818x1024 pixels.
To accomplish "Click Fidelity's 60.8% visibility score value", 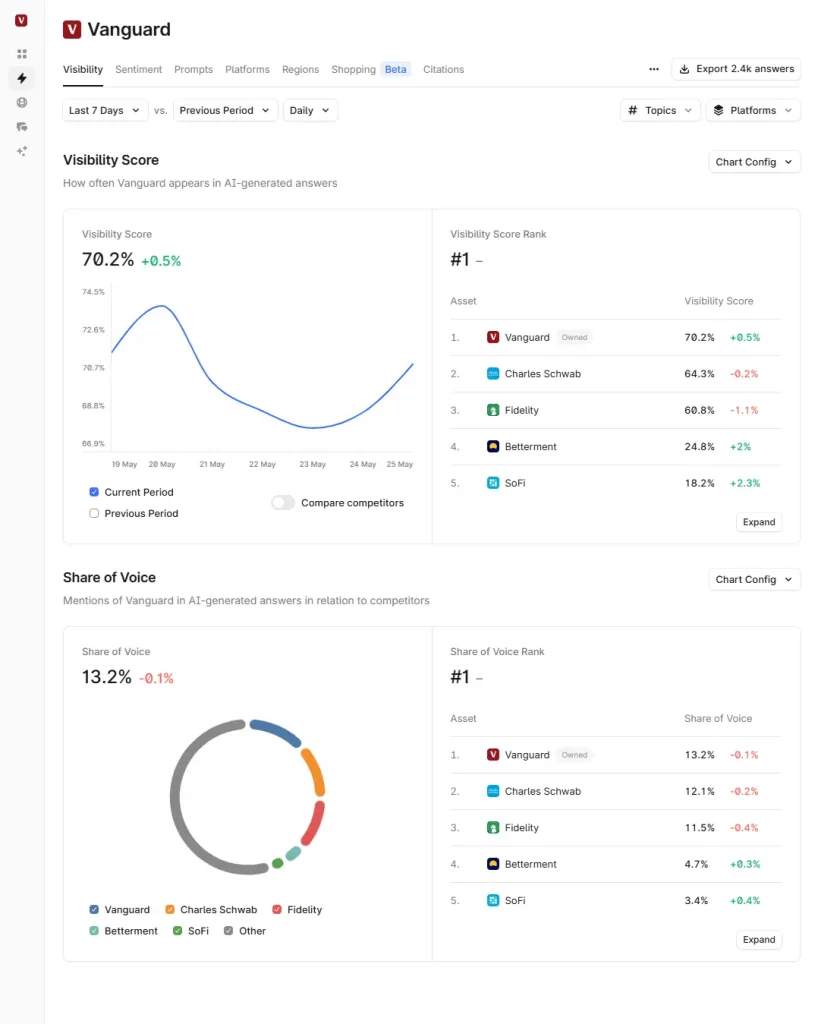I will pyautogui.click(x=699, y=410).
